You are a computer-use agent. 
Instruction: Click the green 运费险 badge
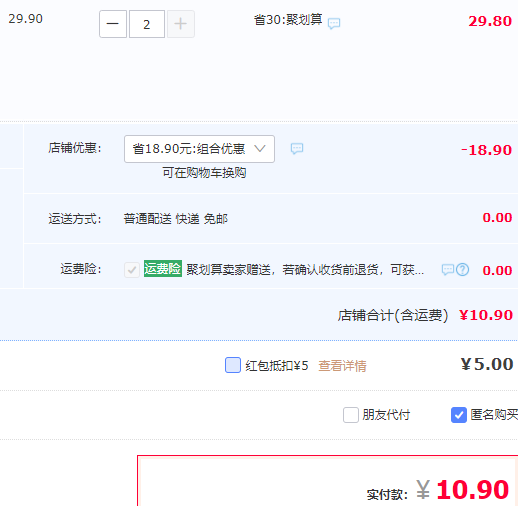pyautogui.click(x=163, y=269)
